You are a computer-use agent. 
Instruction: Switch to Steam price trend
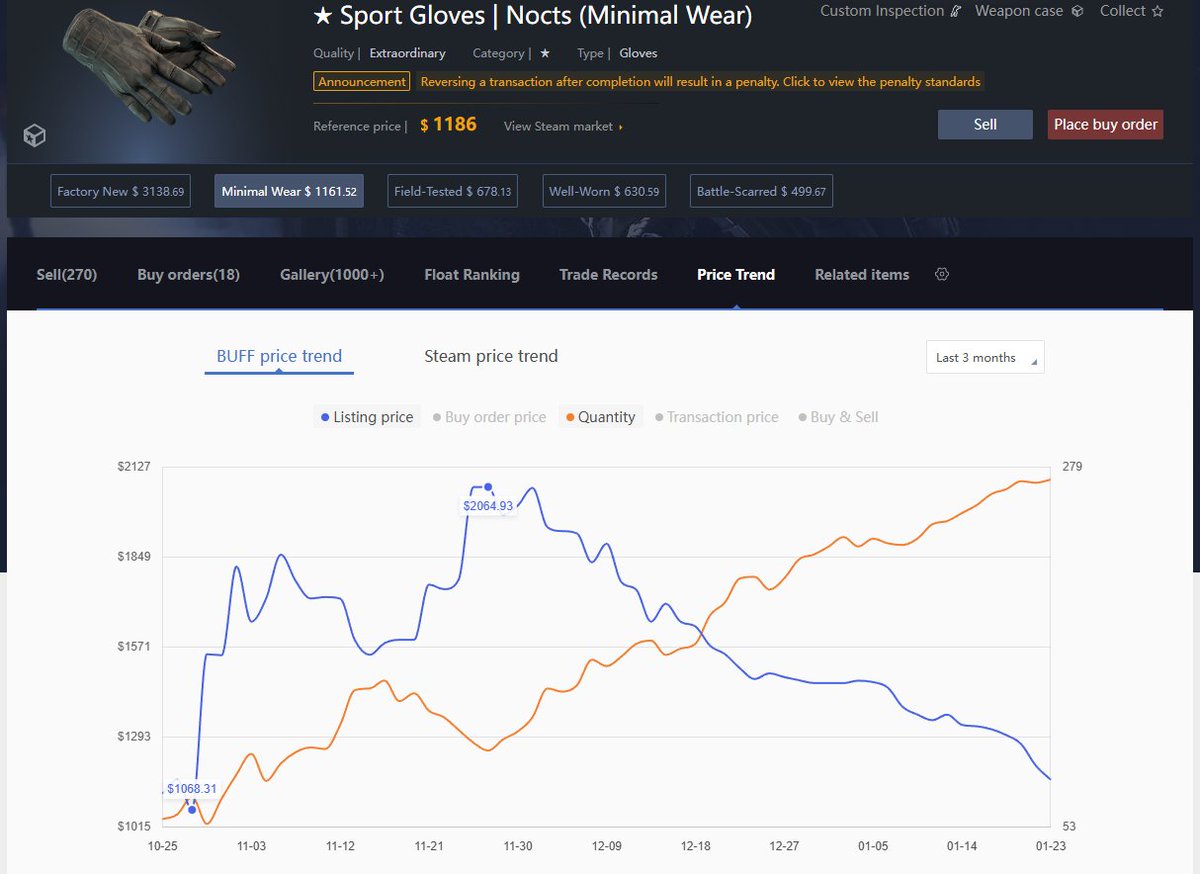coord(491,356)
